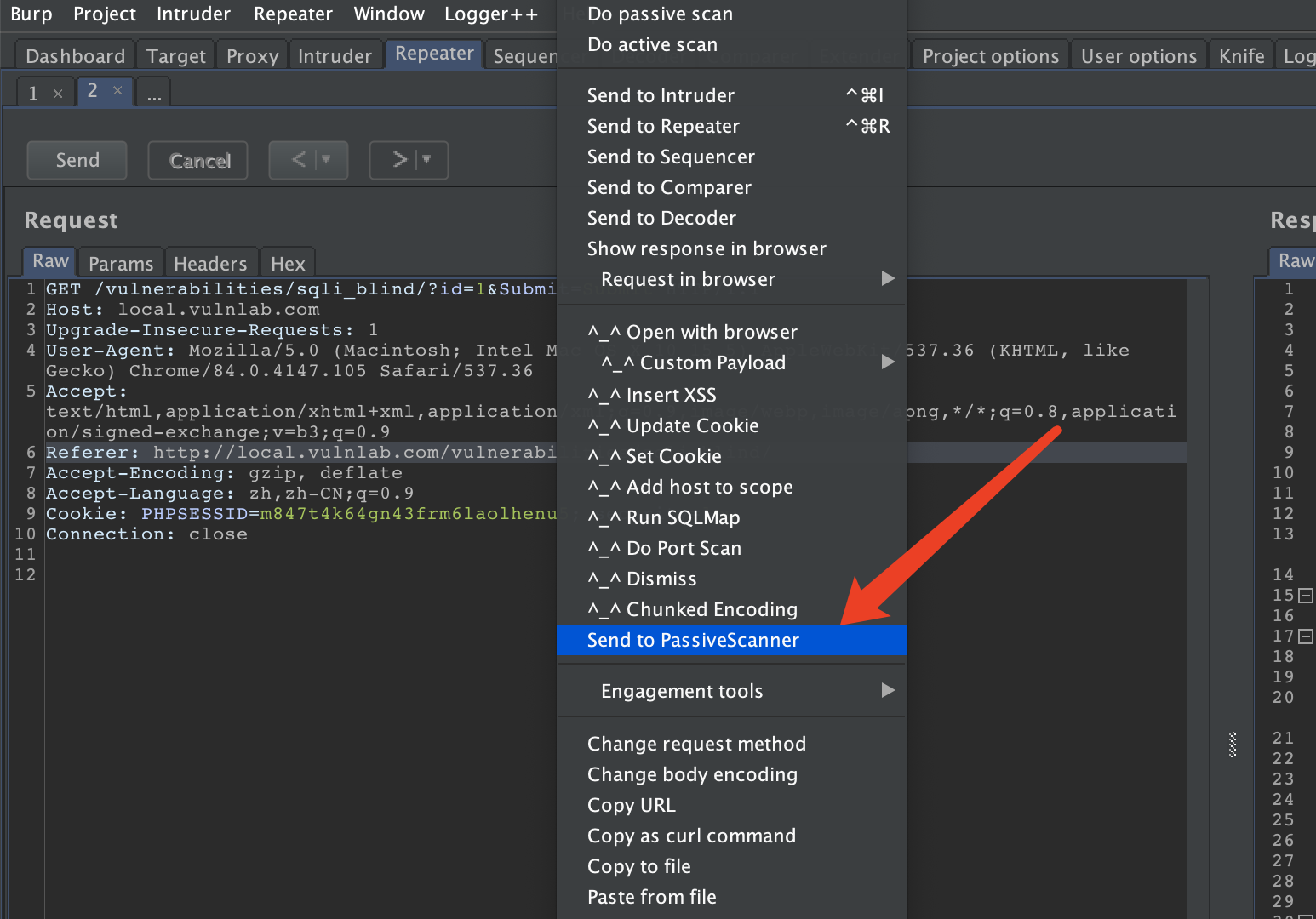Select Send to Comparer

(x=732, y=187)
